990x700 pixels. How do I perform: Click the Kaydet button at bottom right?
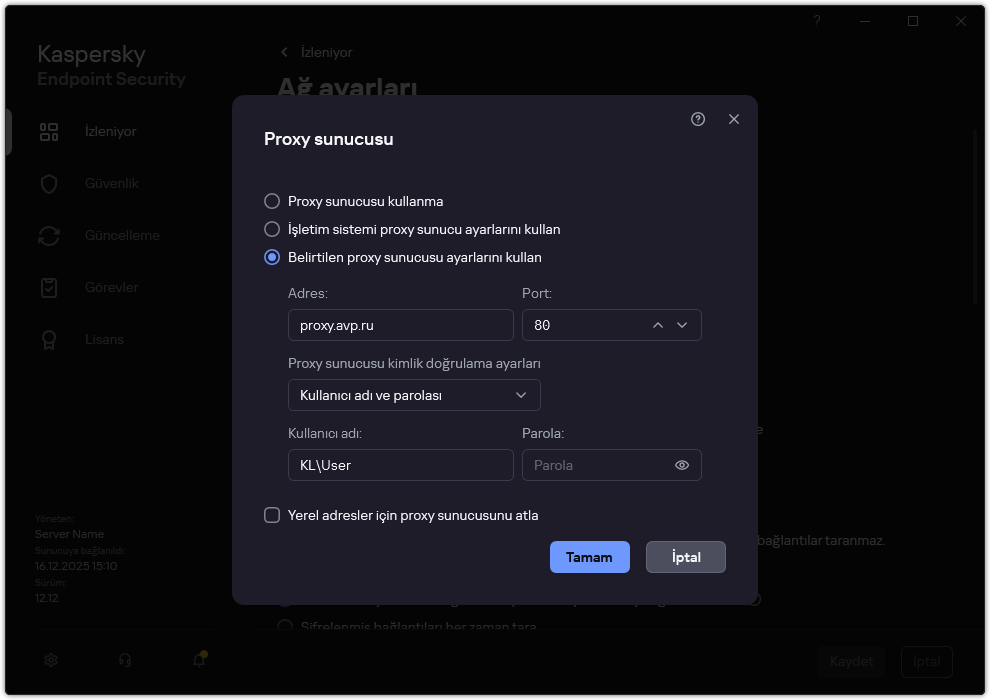coord(851,661)
